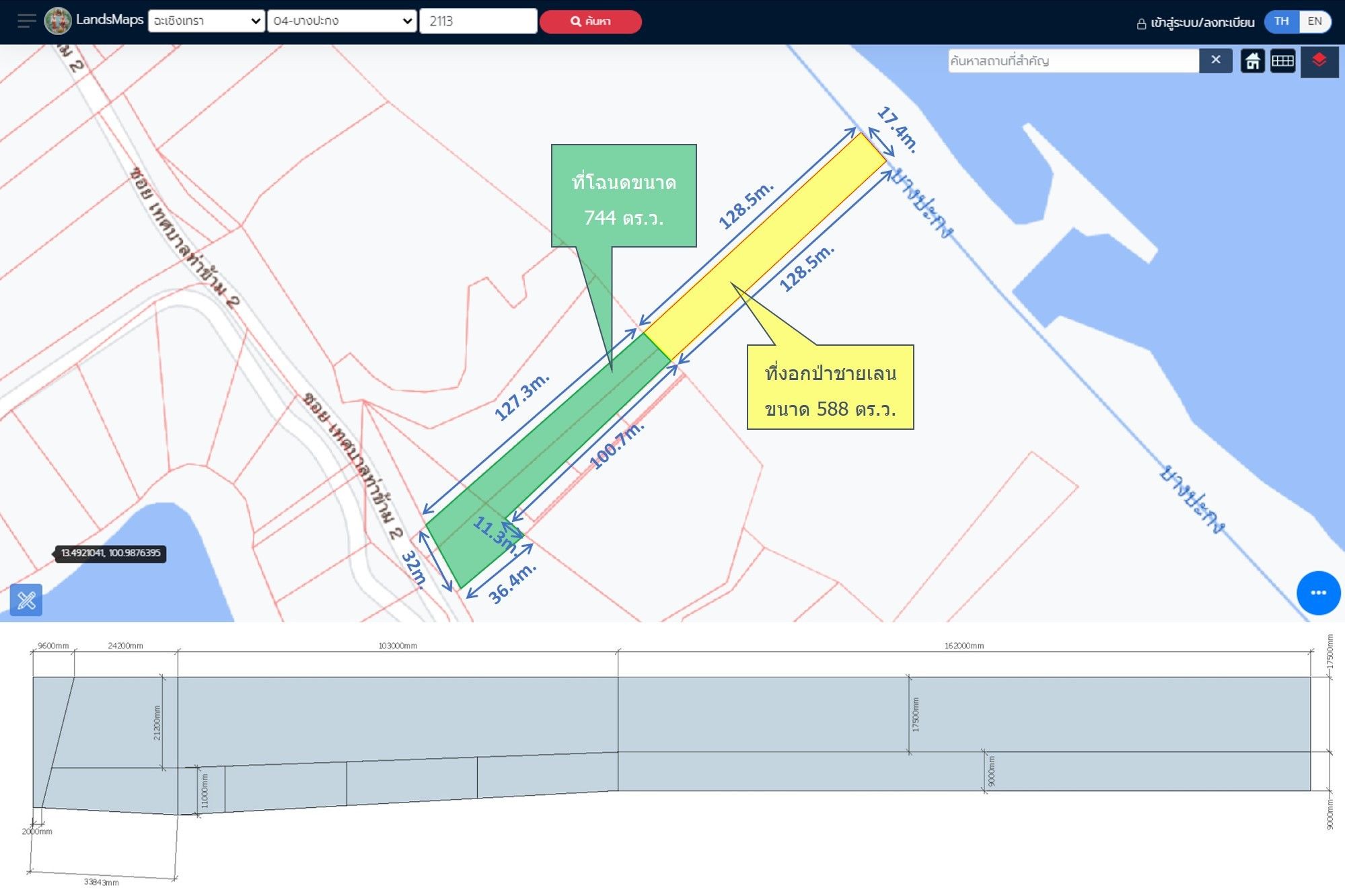The height and width of the screenshot is (896, 1345).
Task: Click the 127.3m. dimension label
Action: [521, 397]
